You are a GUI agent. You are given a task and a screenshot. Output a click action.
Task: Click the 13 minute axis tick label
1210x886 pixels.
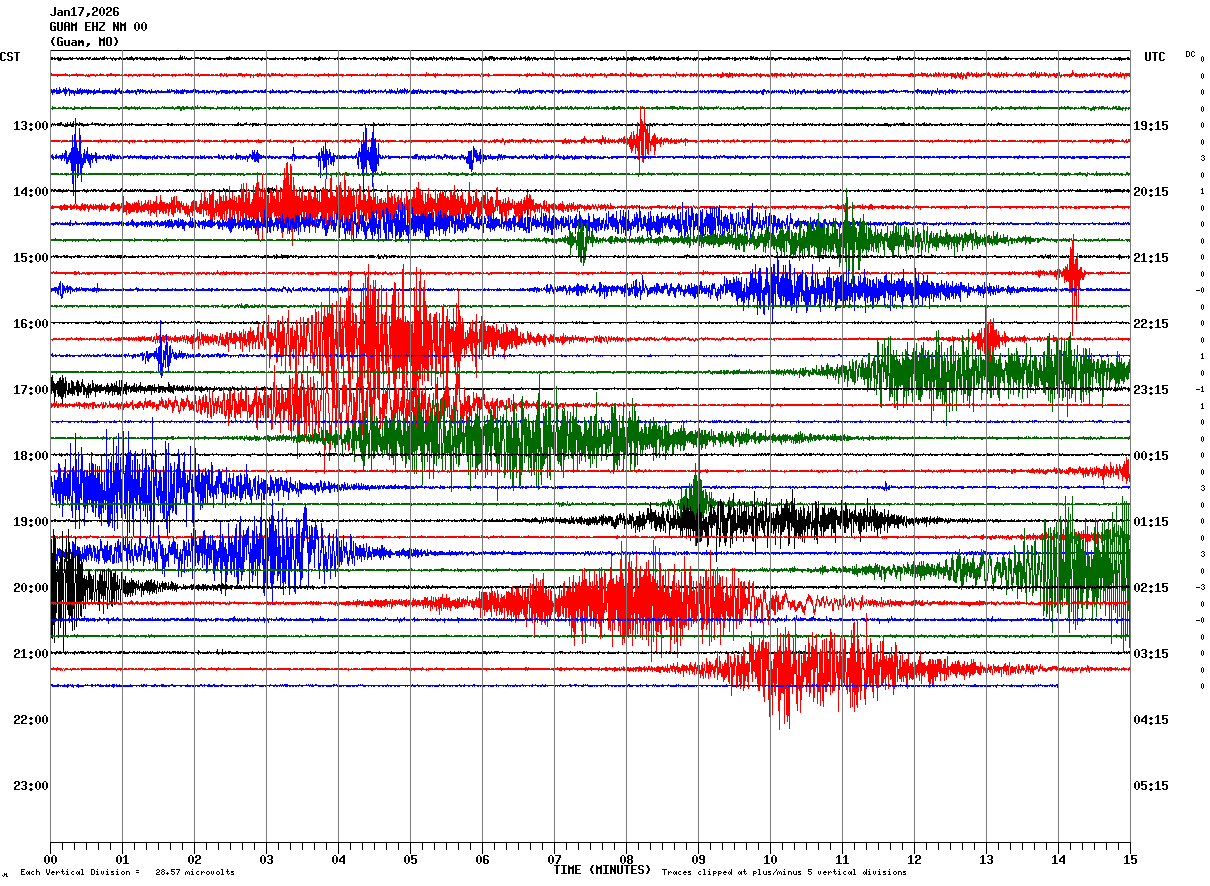986,859
